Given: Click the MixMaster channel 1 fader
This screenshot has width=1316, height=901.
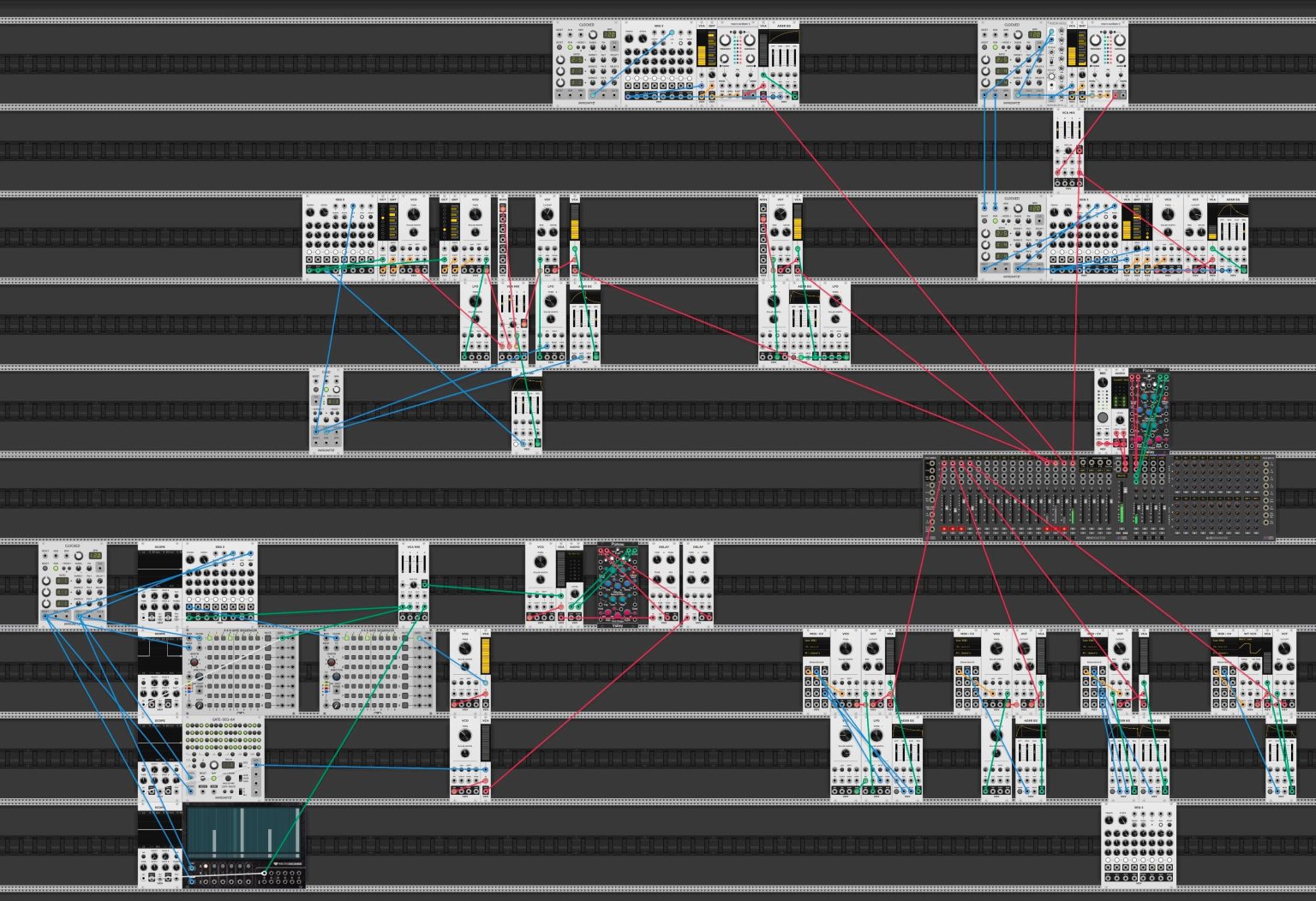Looking at the screenshot, I should click(944, 509).
